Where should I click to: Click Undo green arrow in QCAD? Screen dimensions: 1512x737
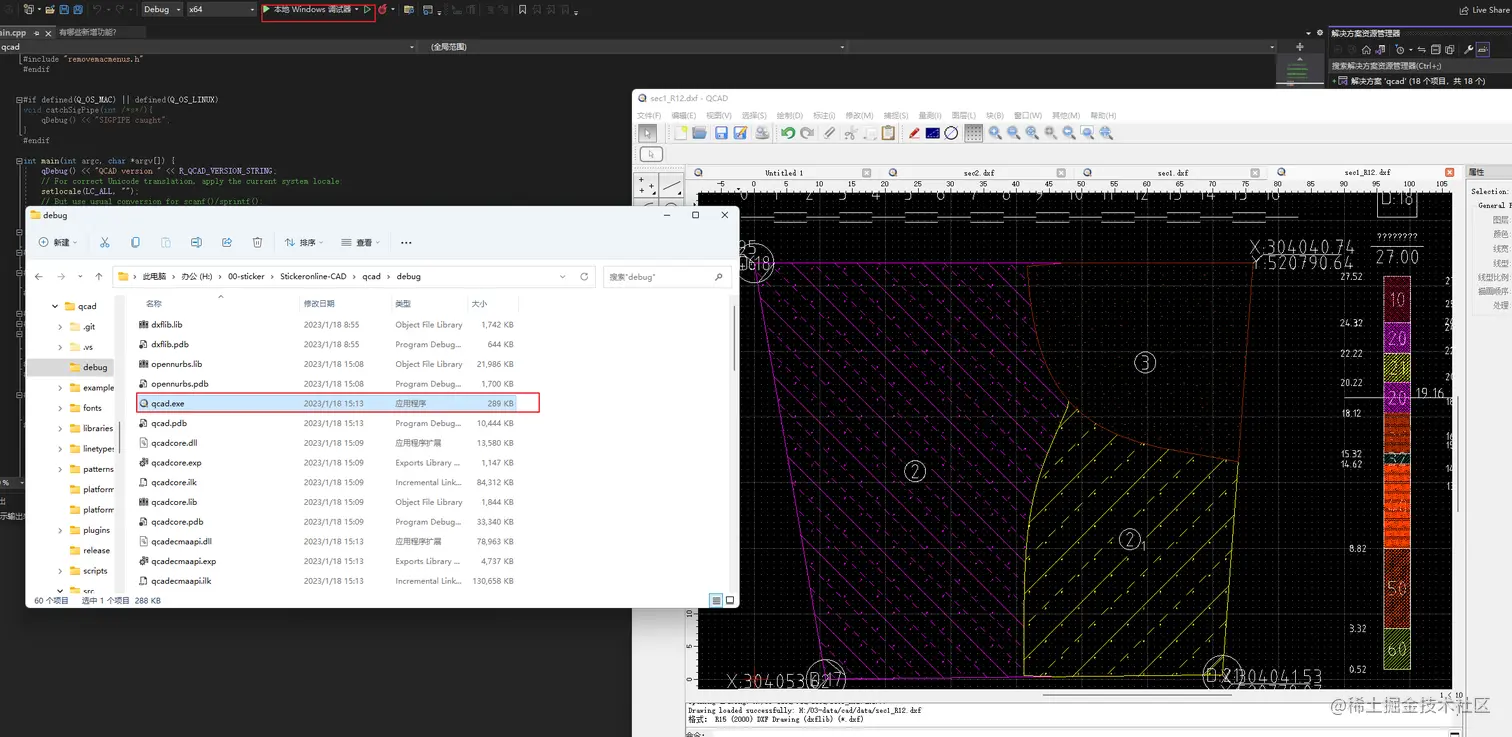click(788, 133)
